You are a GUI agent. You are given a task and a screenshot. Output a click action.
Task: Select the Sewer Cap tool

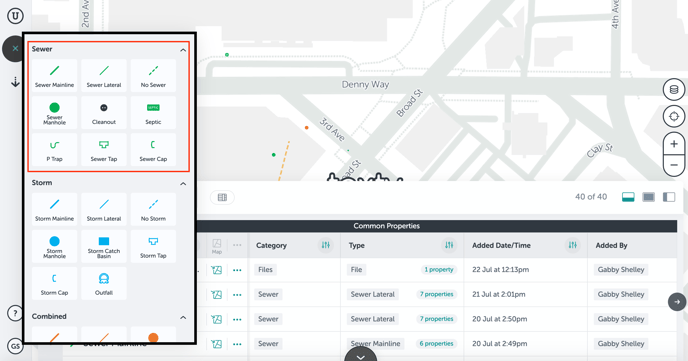(153, 150)
